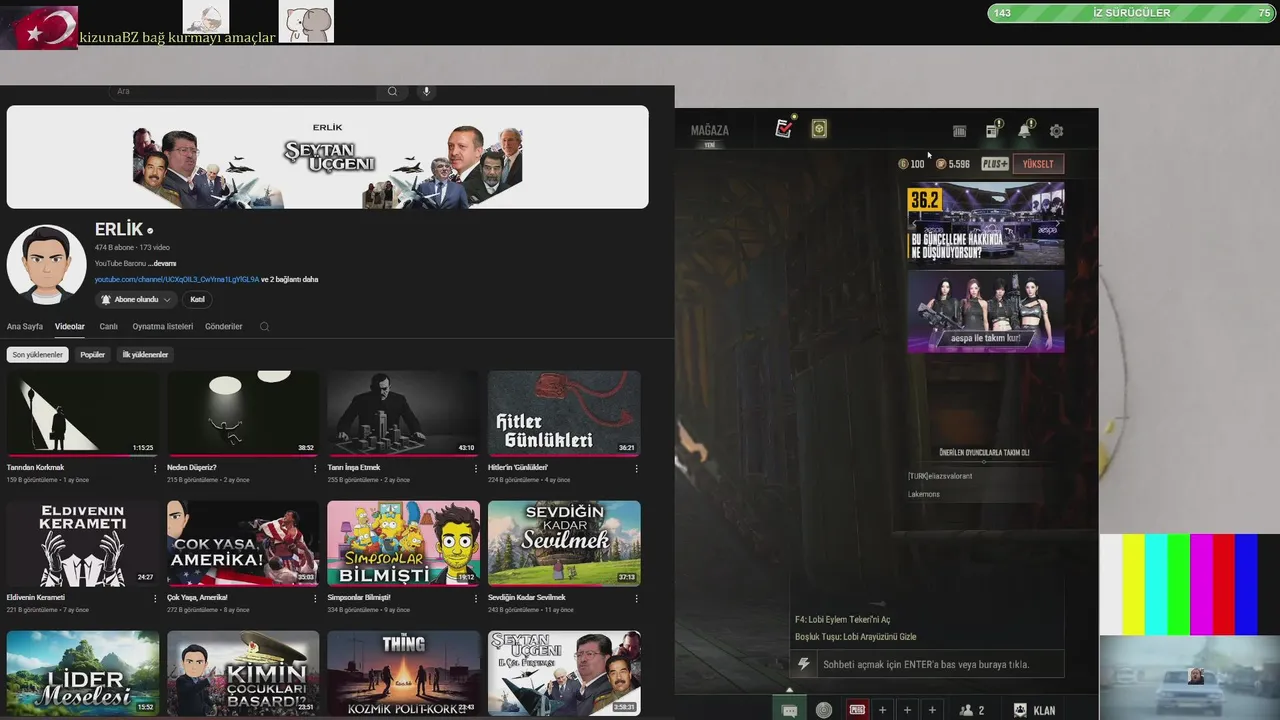Open the friends list icon showing 2

[x=971, y=710]
